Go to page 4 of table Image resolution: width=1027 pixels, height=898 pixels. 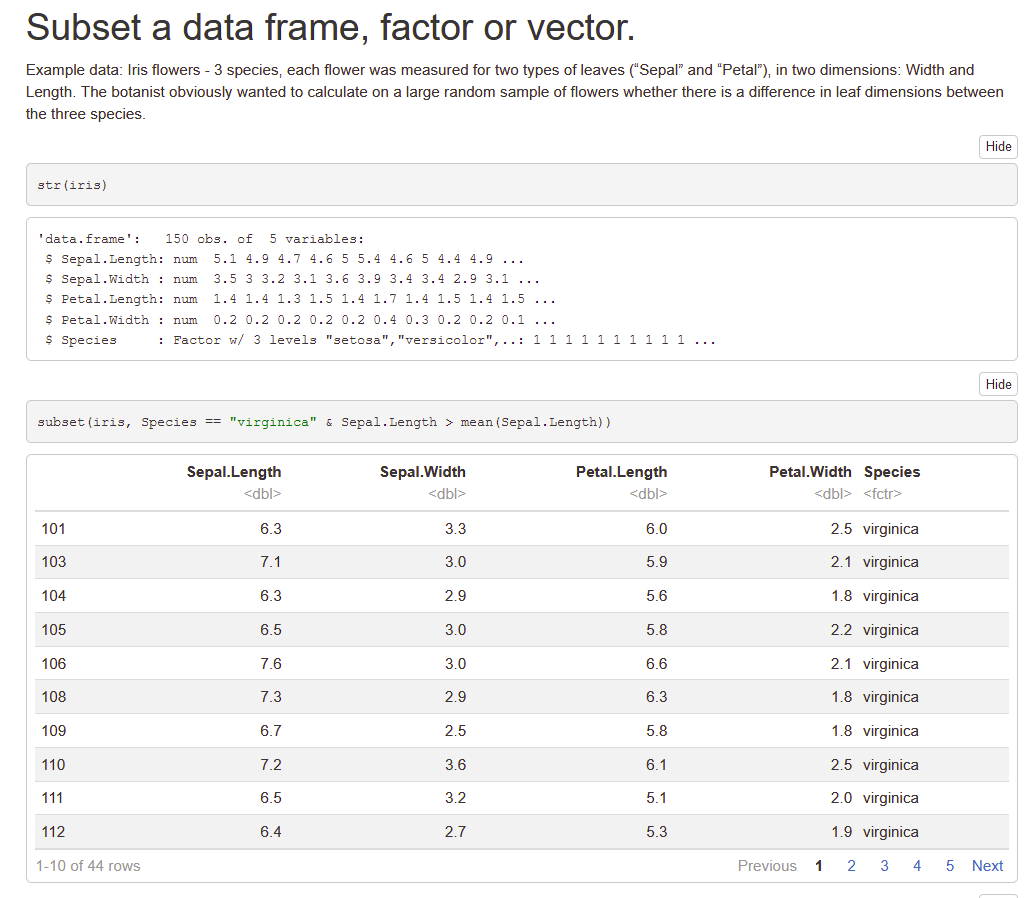(917, 866)
